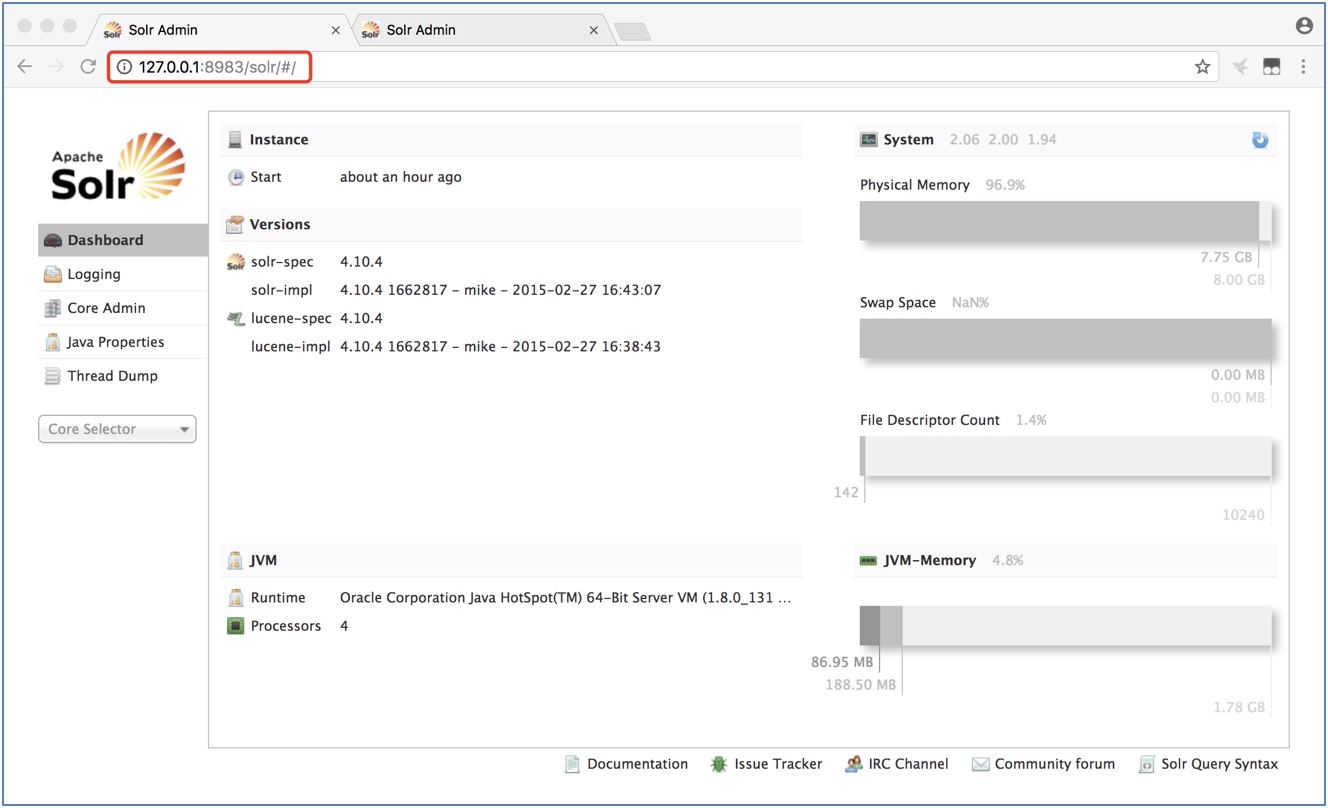
Task: Click the Solr Query Syntax icon
Action: [1147, 764]
